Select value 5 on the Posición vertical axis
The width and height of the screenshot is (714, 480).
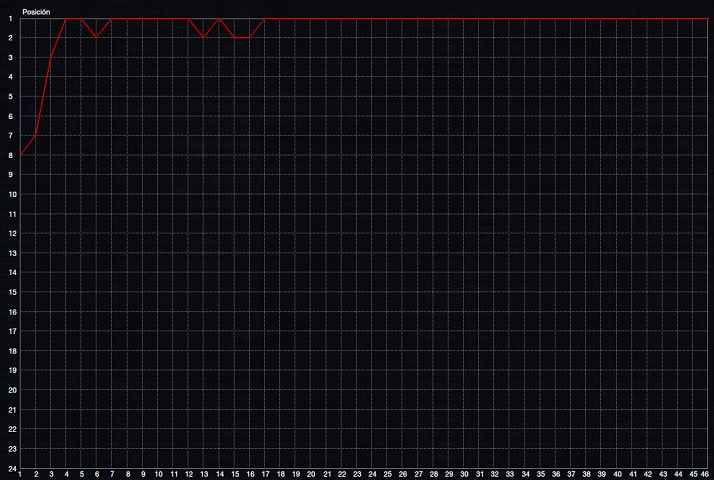[10, 97]
